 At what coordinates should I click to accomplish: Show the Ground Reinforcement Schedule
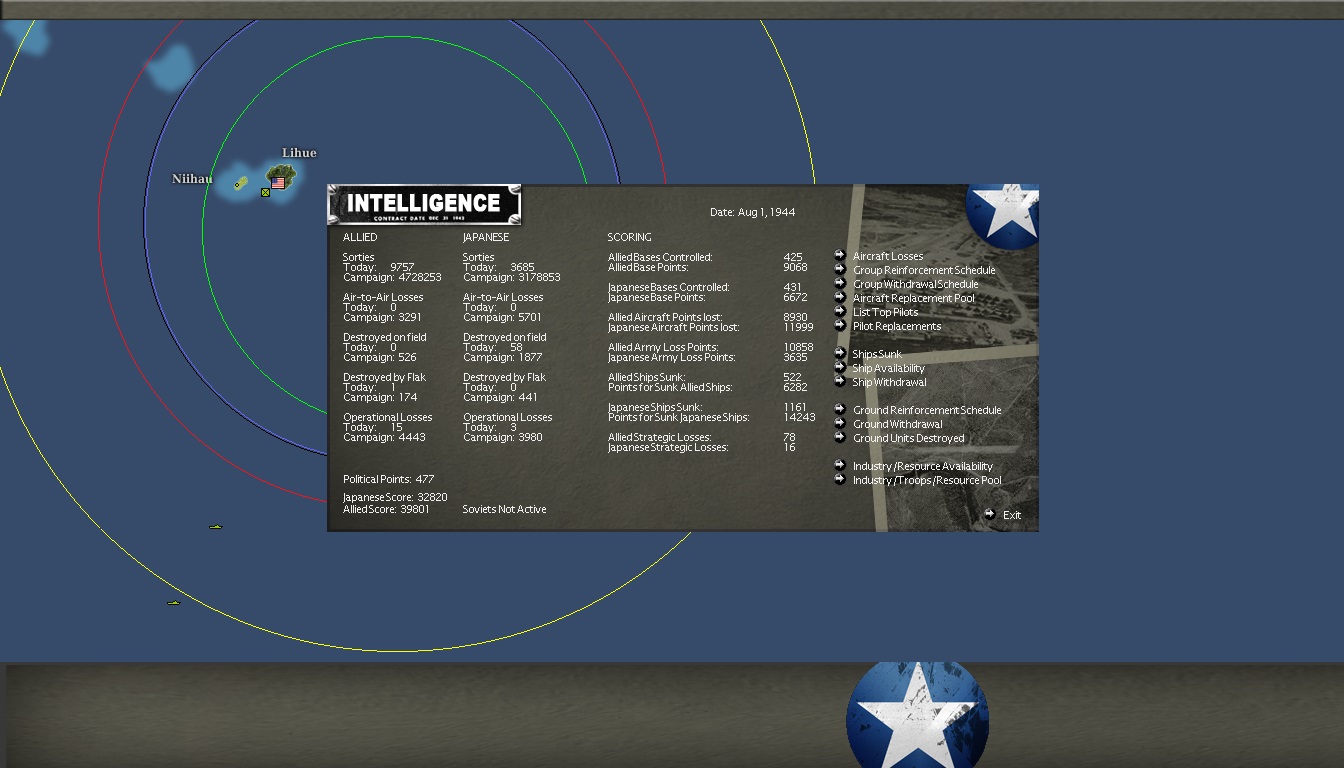[927, 410]
